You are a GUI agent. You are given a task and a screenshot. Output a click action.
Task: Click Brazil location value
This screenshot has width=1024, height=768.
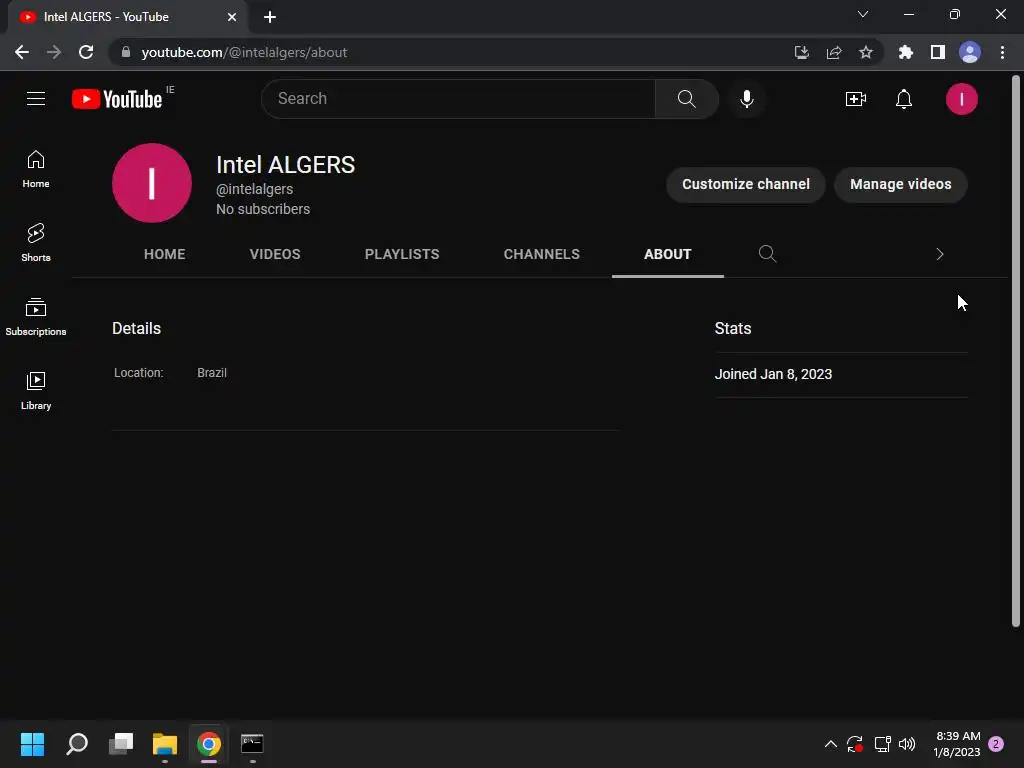212,372
